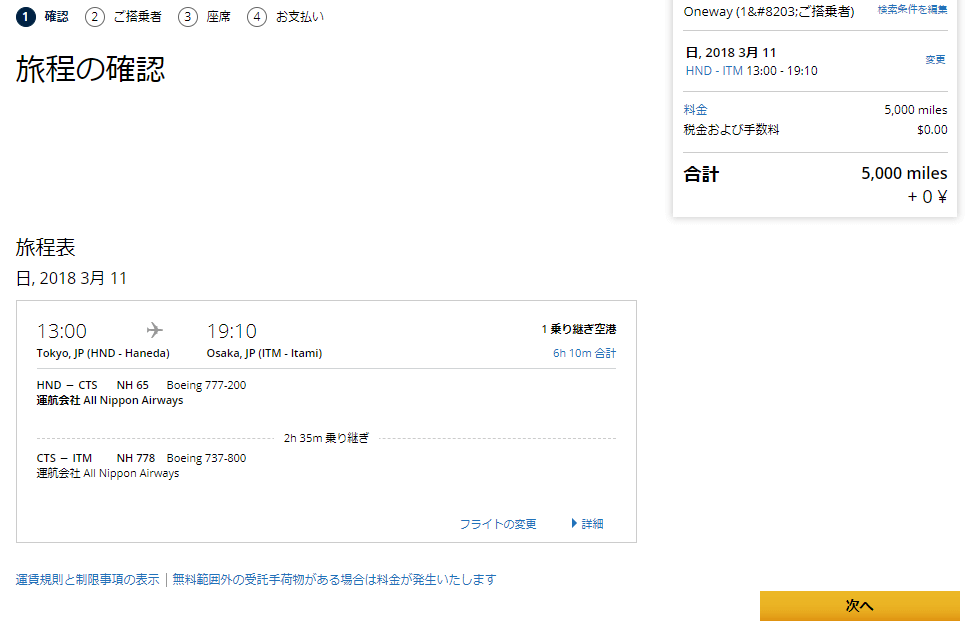
Task: Open the 6h 10m 合計 duration link
Action: coord(584,354)
